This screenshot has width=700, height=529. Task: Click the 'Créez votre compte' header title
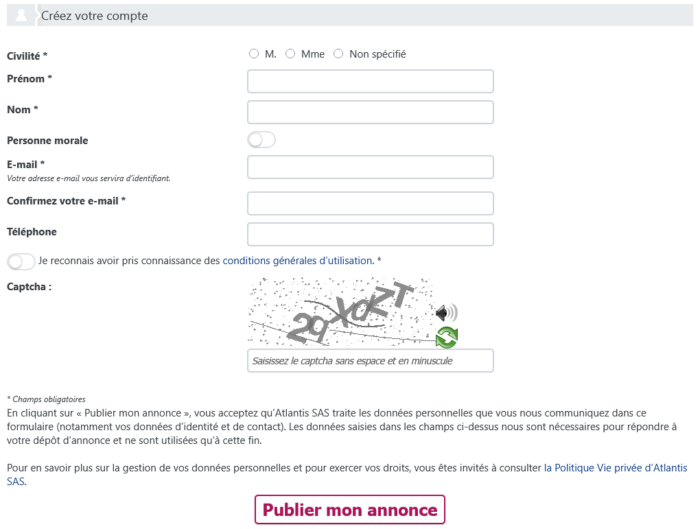click(x=94, y=16)
